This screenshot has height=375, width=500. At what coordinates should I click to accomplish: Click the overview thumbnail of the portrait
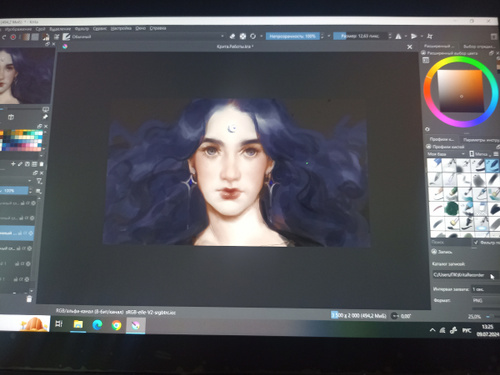click(x=27, y=76)
